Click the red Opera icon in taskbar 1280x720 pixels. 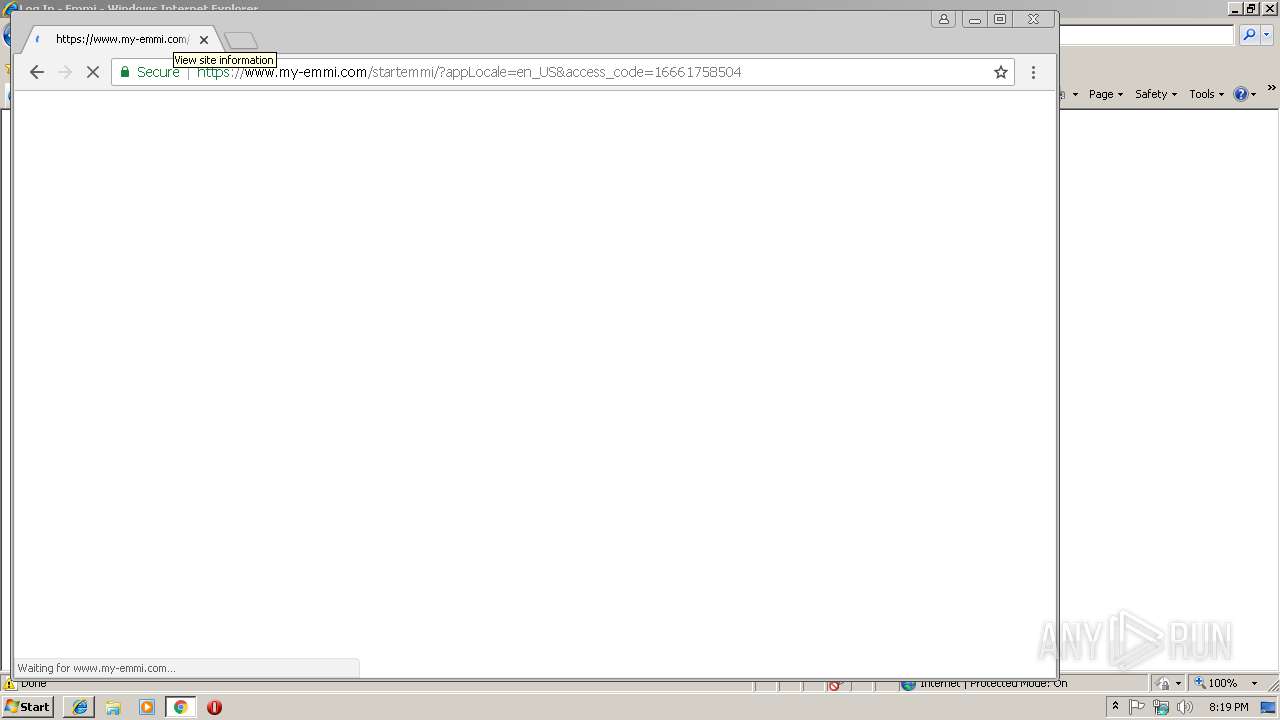click(x=214, y=707)
